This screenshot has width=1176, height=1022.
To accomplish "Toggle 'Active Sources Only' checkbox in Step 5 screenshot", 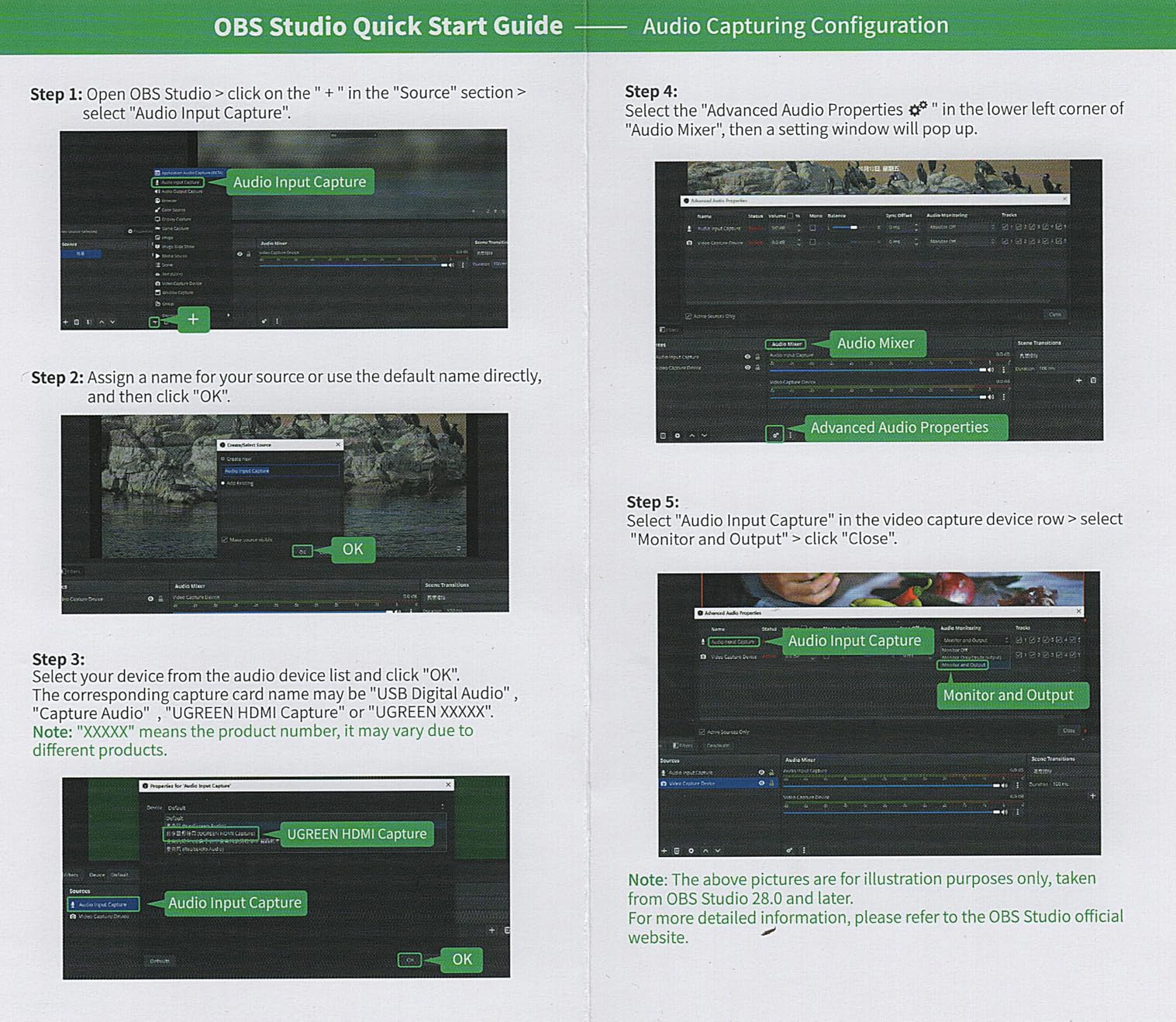I will [x=702, y=732].
